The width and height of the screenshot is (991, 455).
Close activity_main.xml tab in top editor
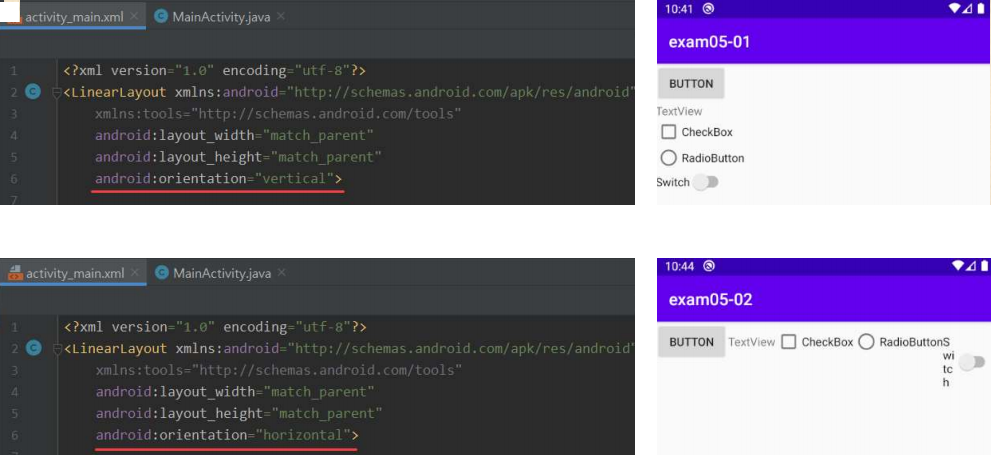coord(133,16)
